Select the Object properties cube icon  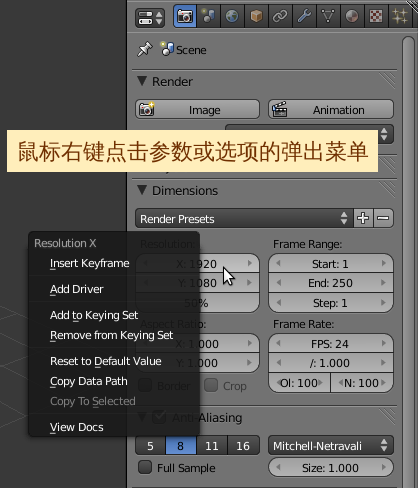click(x=256, y=16)
